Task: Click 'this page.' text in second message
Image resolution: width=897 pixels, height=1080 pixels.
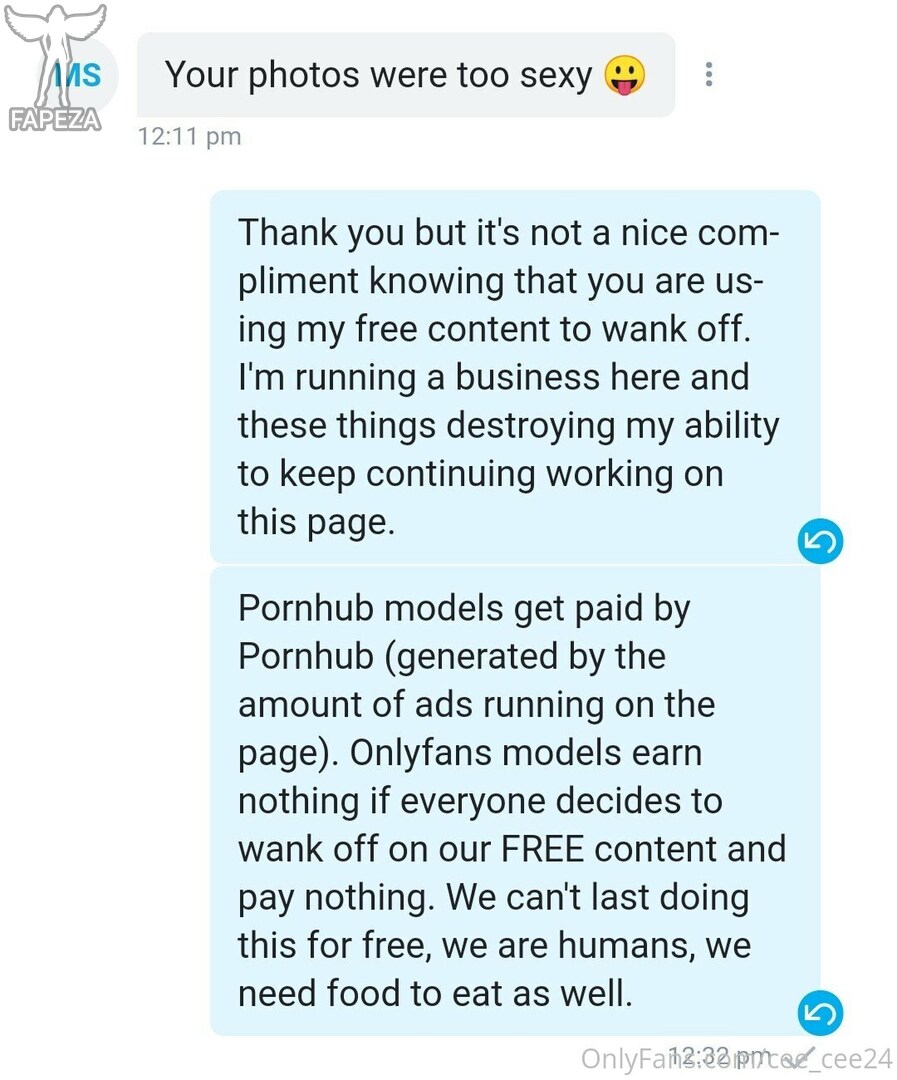Action: 317,522
